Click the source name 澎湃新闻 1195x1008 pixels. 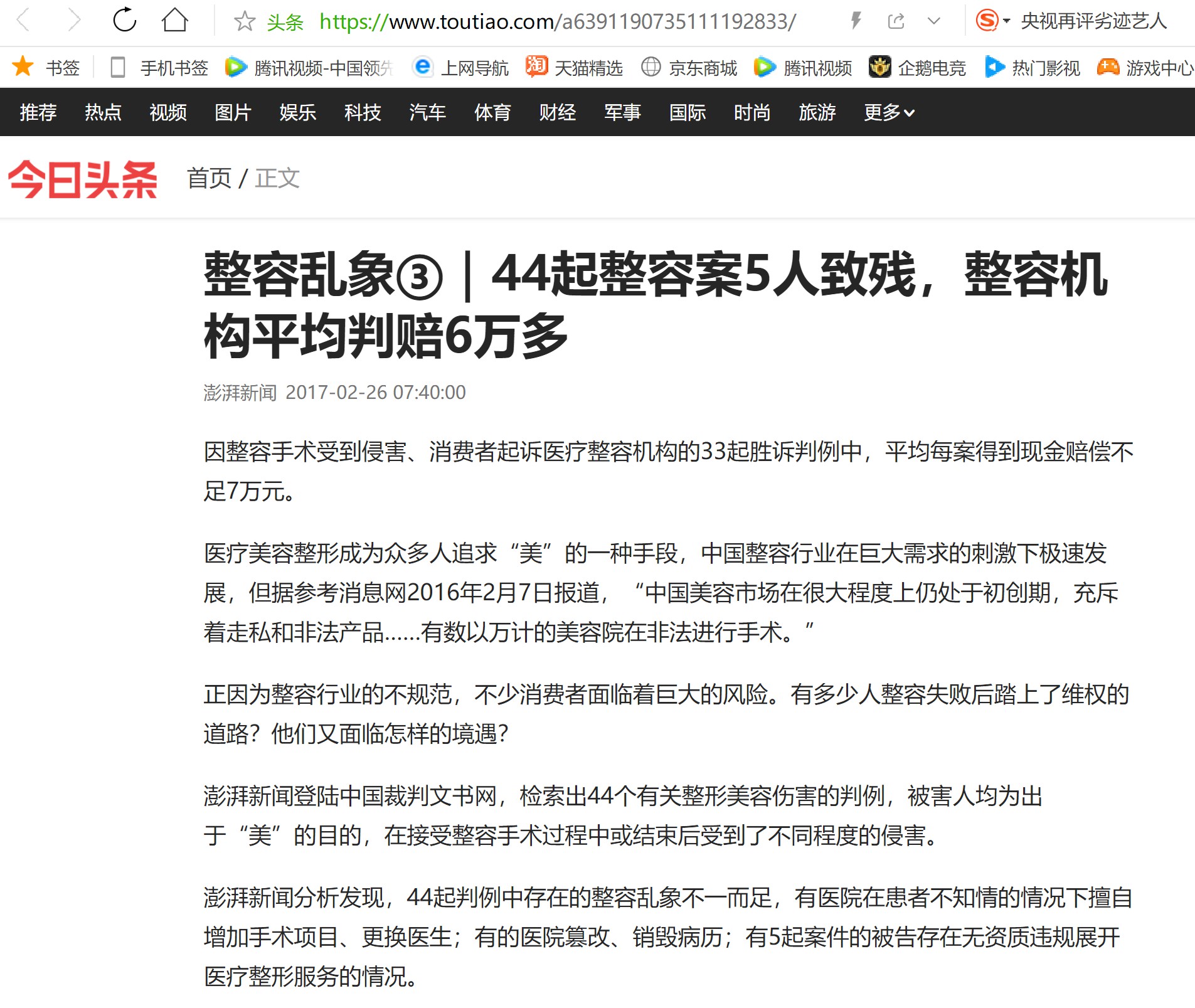pos(240,393)
